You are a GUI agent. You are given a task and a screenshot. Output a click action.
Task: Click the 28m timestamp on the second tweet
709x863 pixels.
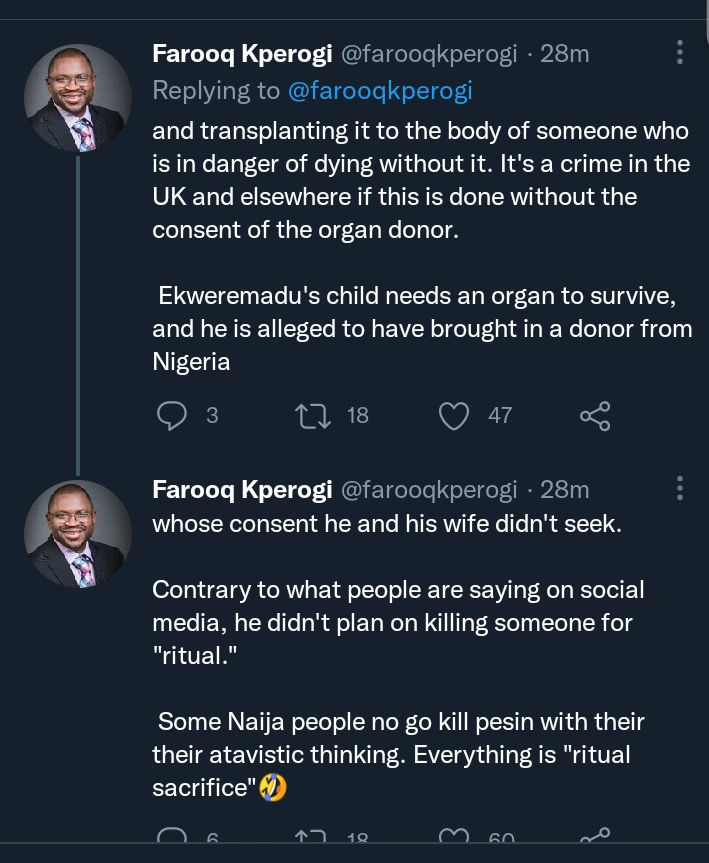pos(564,490)
